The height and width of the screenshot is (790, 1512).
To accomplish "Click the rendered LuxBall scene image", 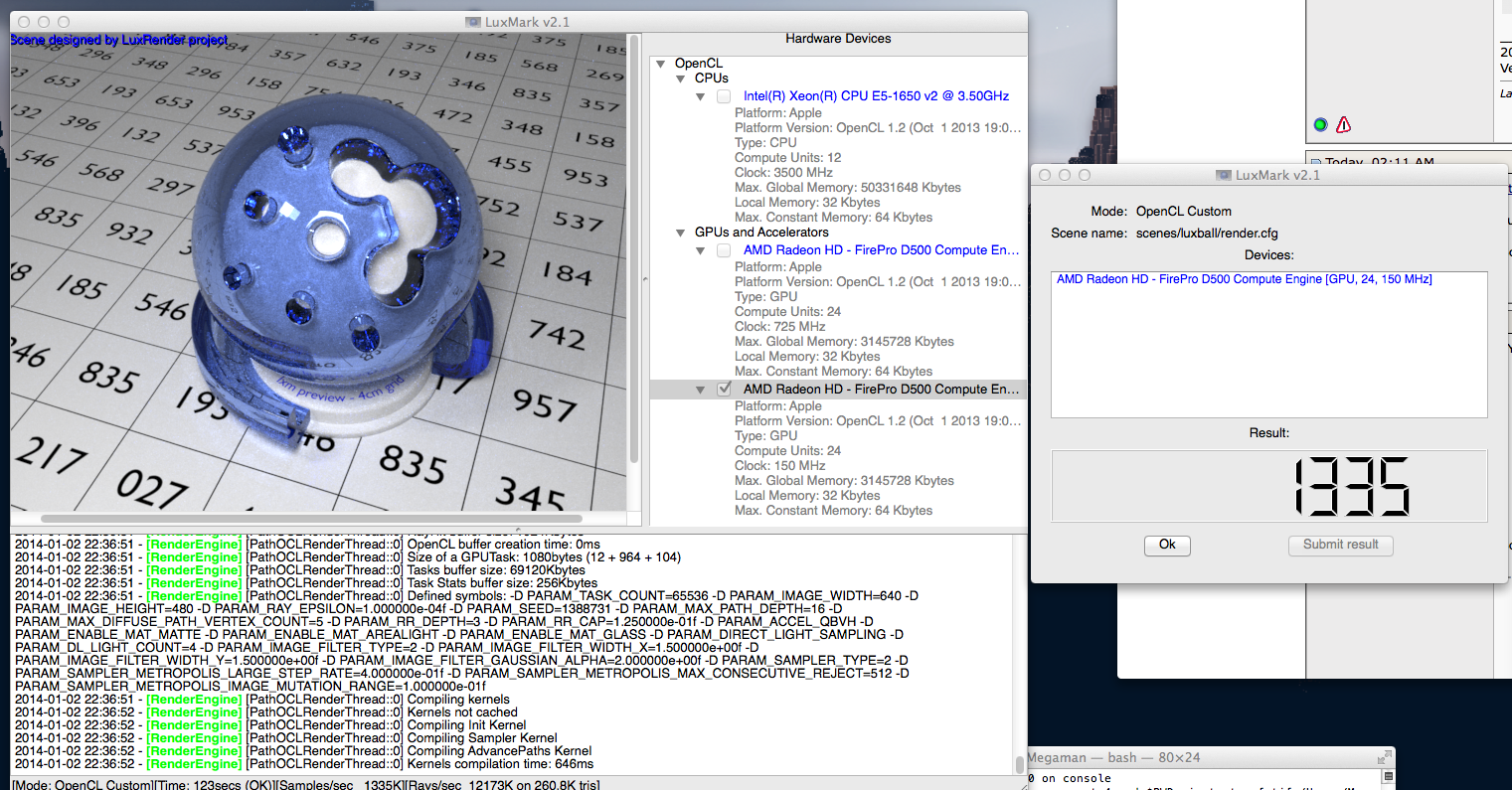I will tap(318, 271).
